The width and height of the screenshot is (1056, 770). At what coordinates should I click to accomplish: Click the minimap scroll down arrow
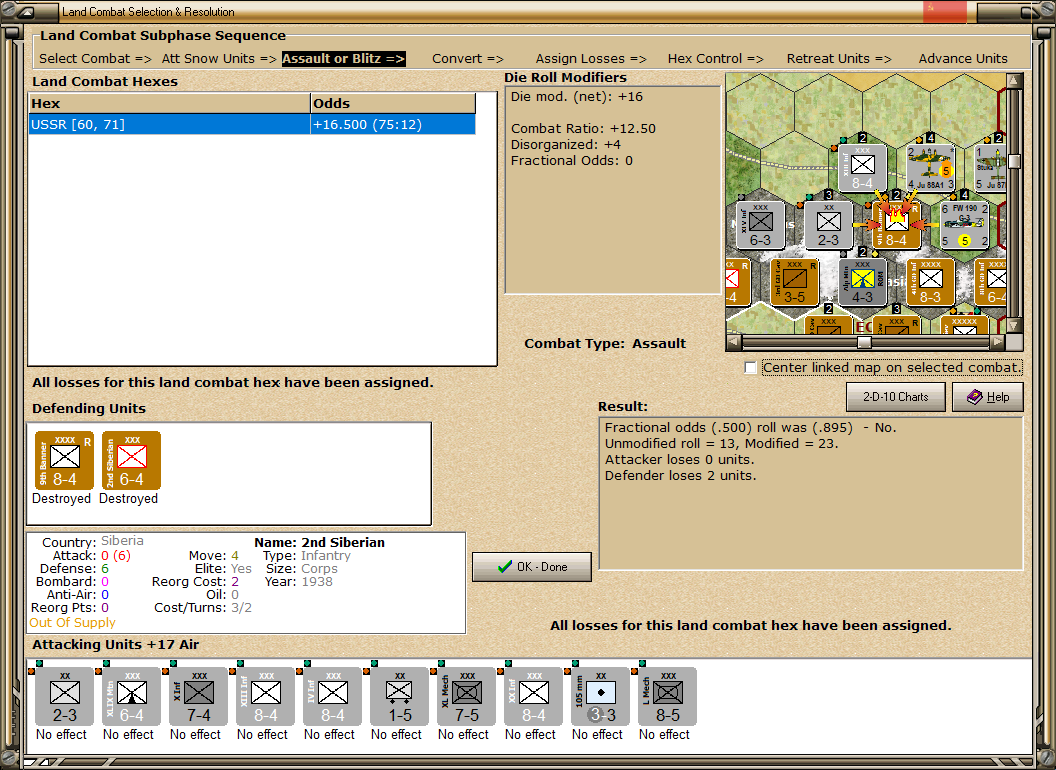(x=1014, y=326)
